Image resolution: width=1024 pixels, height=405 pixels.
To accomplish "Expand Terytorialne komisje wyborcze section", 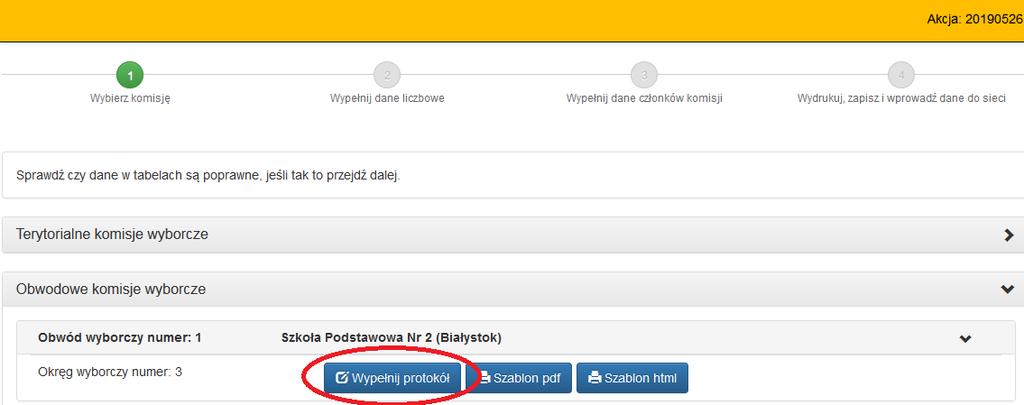I will pyautogui.click(x=1009, y=235).
